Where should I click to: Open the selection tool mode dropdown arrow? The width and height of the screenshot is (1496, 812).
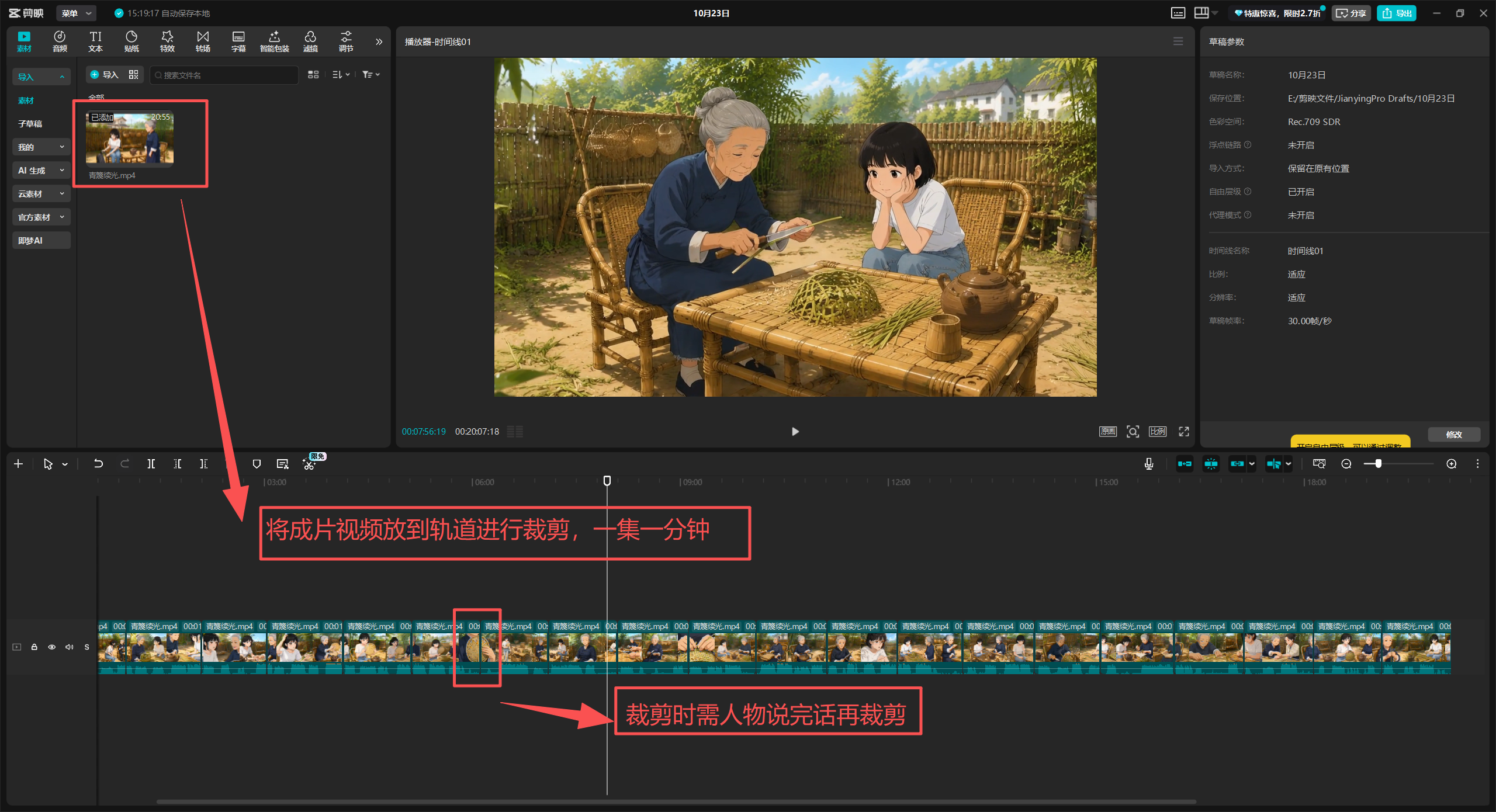coord(65,464)
